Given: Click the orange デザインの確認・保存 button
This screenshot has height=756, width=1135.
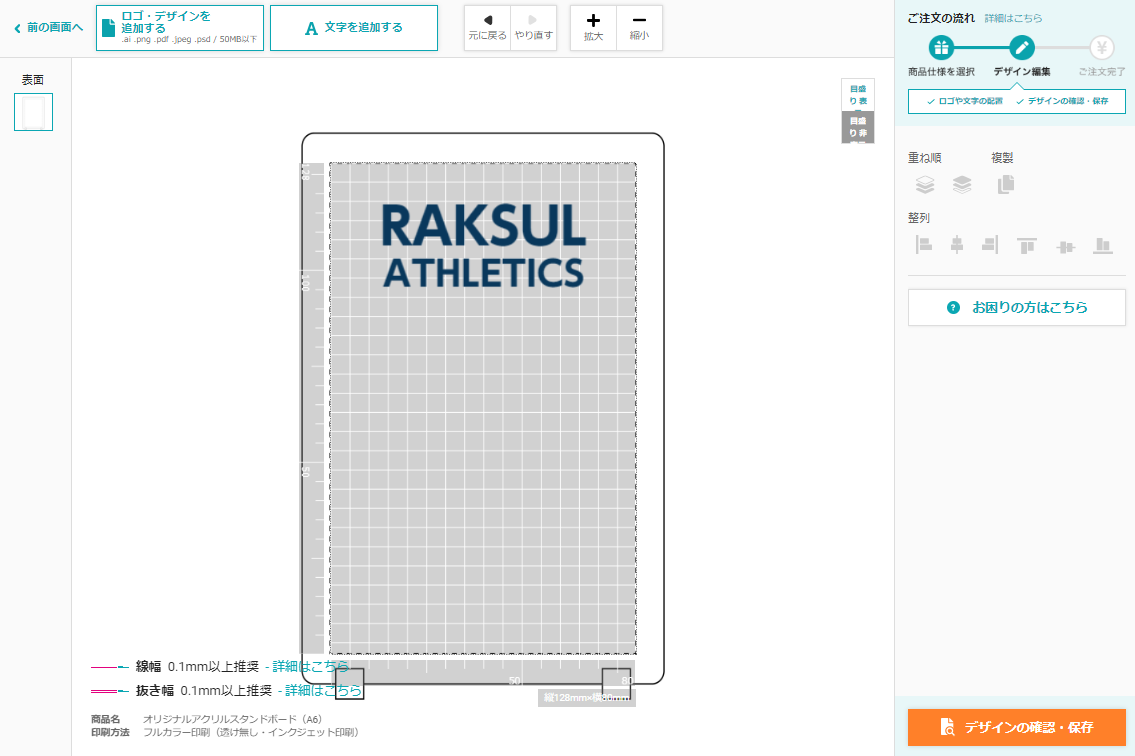Looking at the screenshot, I should click(x=1017, y=727).
